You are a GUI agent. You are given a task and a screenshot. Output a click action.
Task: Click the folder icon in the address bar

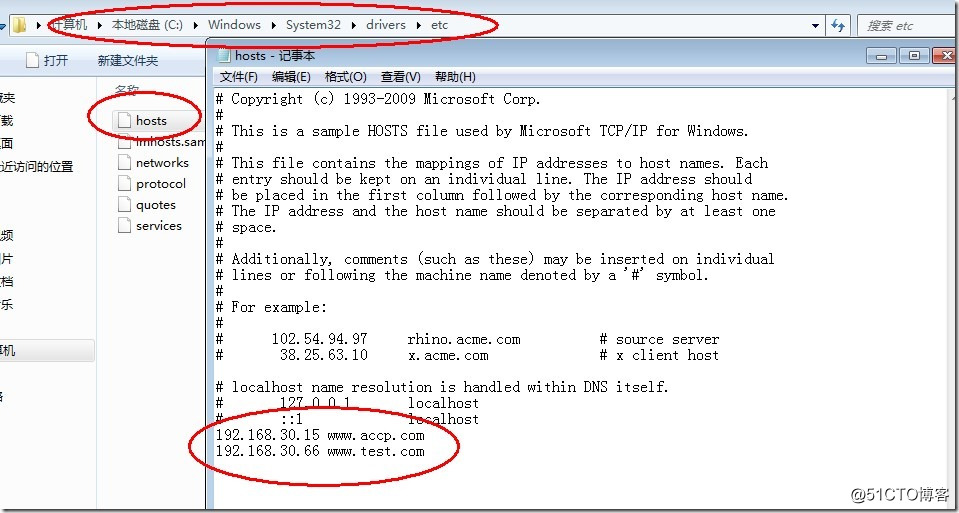click(20, 25)
